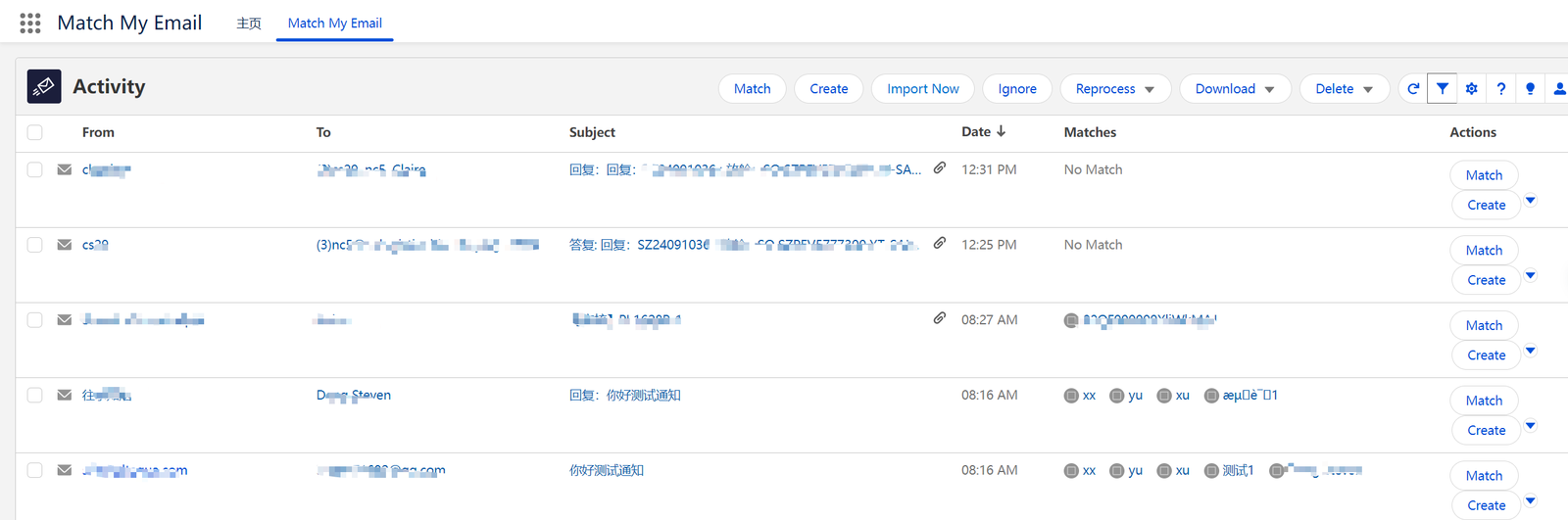Click the To column header
The width and height of the screenshot is (1568, 520).
323,132
